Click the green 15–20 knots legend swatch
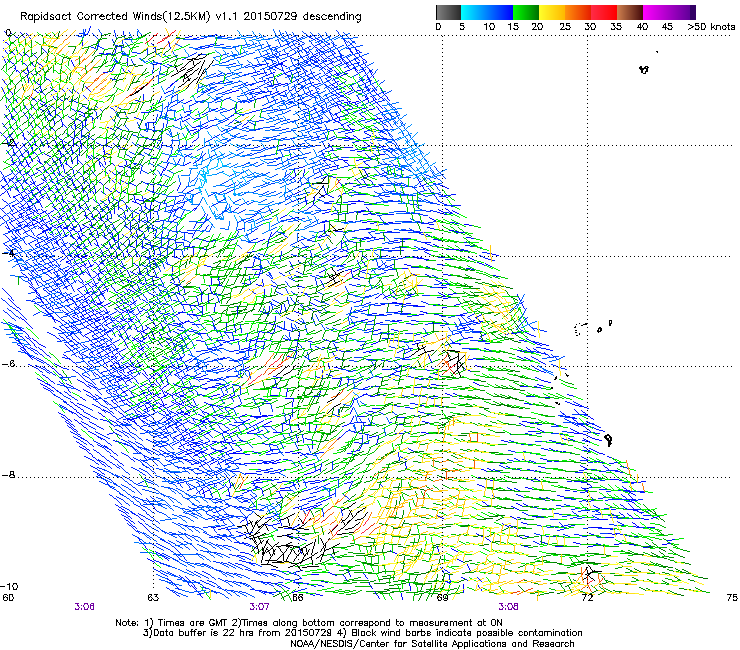740x650 pixels. (x=526, y=12)
